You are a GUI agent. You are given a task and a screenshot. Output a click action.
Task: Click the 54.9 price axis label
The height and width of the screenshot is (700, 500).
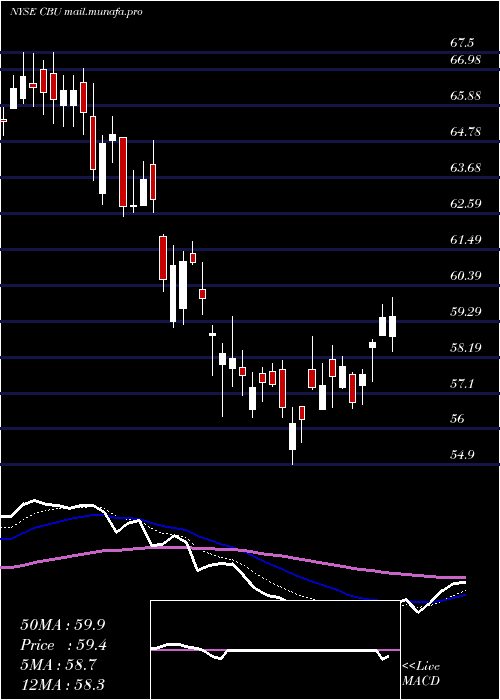(x=462, y=455)
